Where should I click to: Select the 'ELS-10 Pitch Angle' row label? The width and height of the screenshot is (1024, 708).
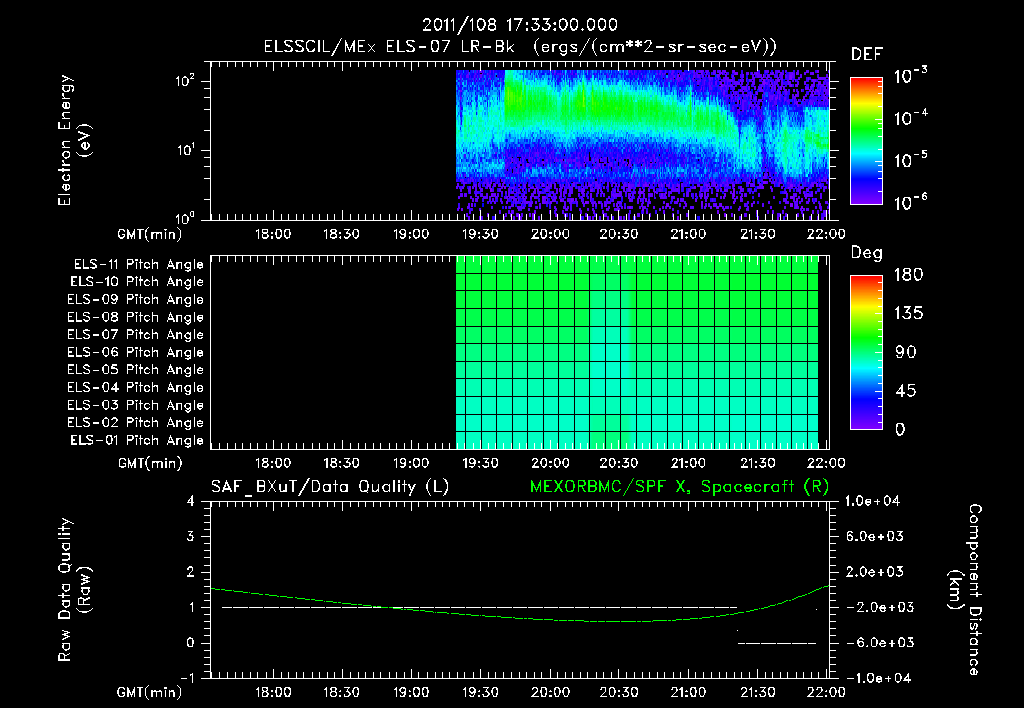137,282
